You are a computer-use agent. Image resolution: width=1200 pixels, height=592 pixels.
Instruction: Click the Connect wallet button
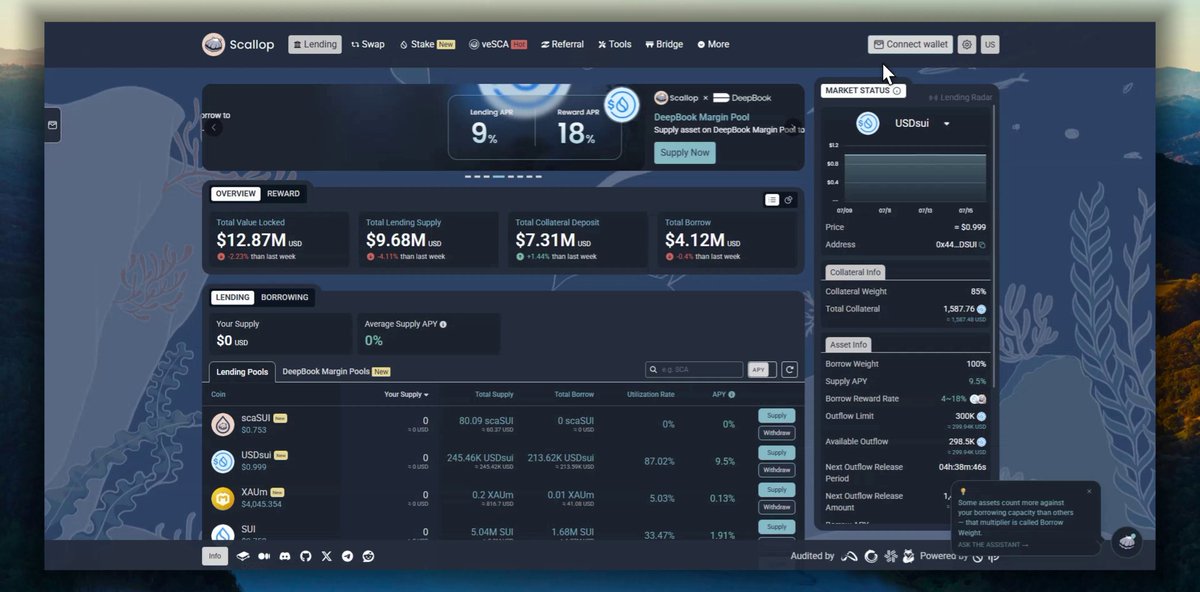click(x=910, y=44)
